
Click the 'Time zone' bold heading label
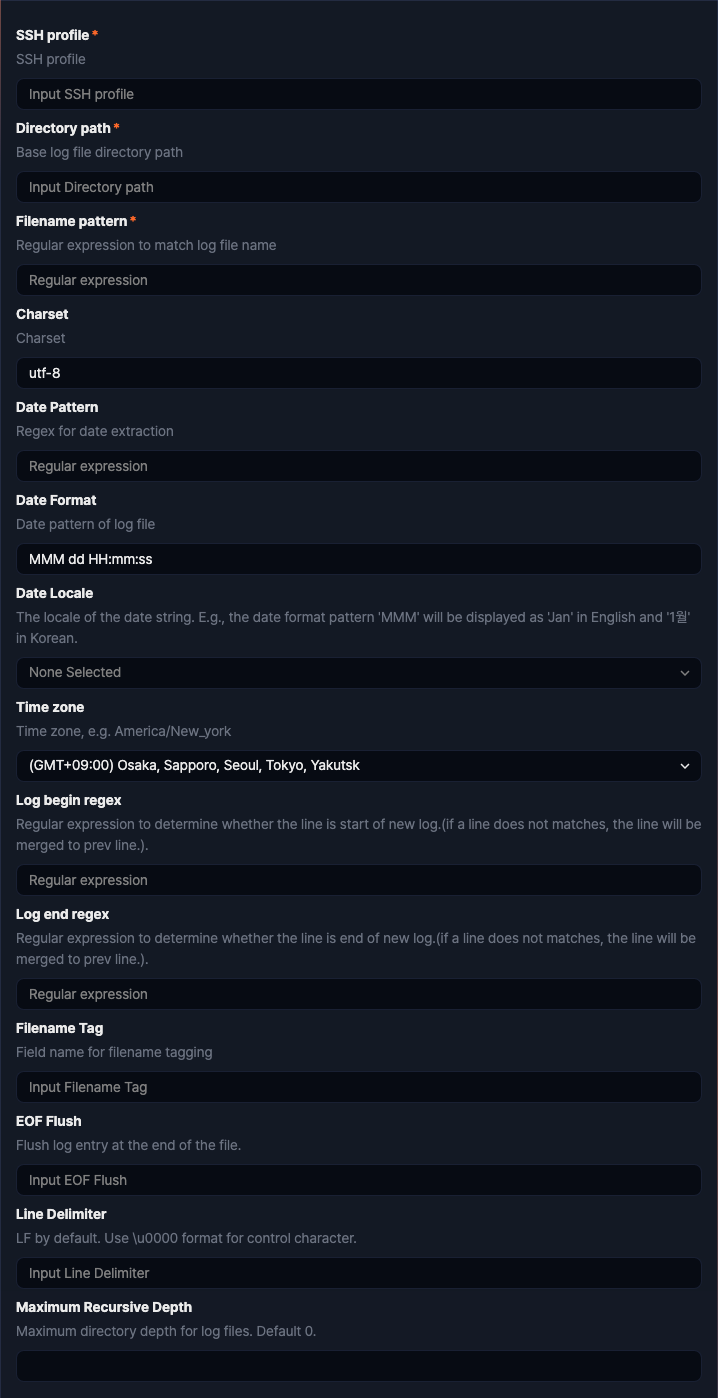pyautogui.click(x=50, y=707)
